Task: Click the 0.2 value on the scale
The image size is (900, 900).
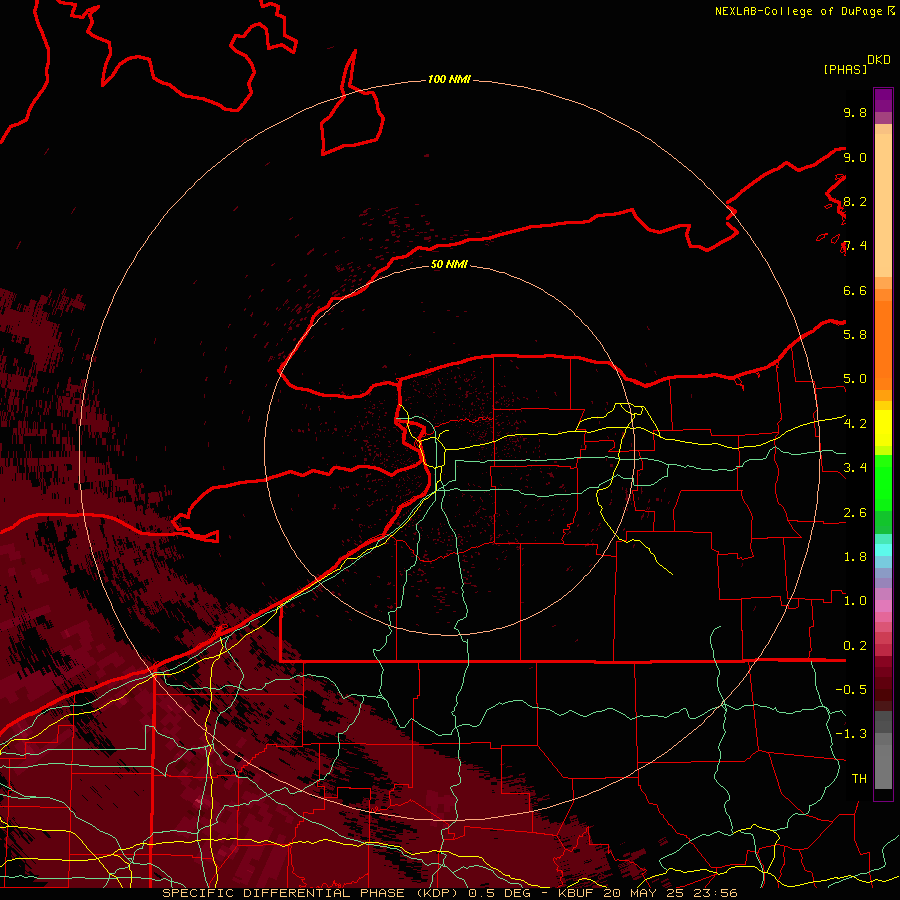Action: 855,646
